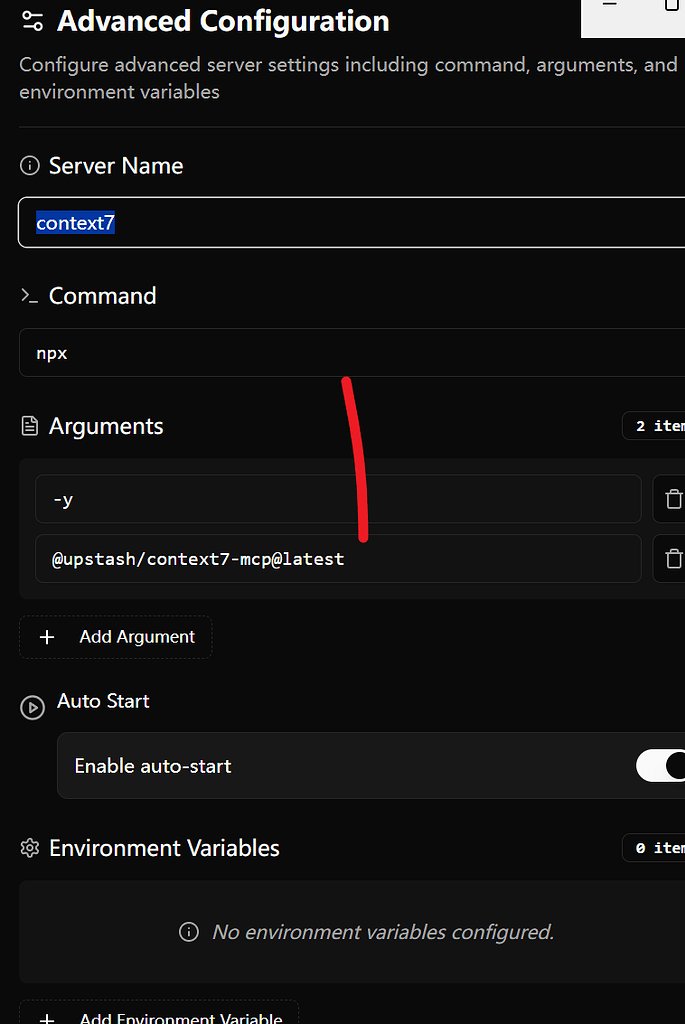Click the Arguments 2 items badge

[654, 426]
